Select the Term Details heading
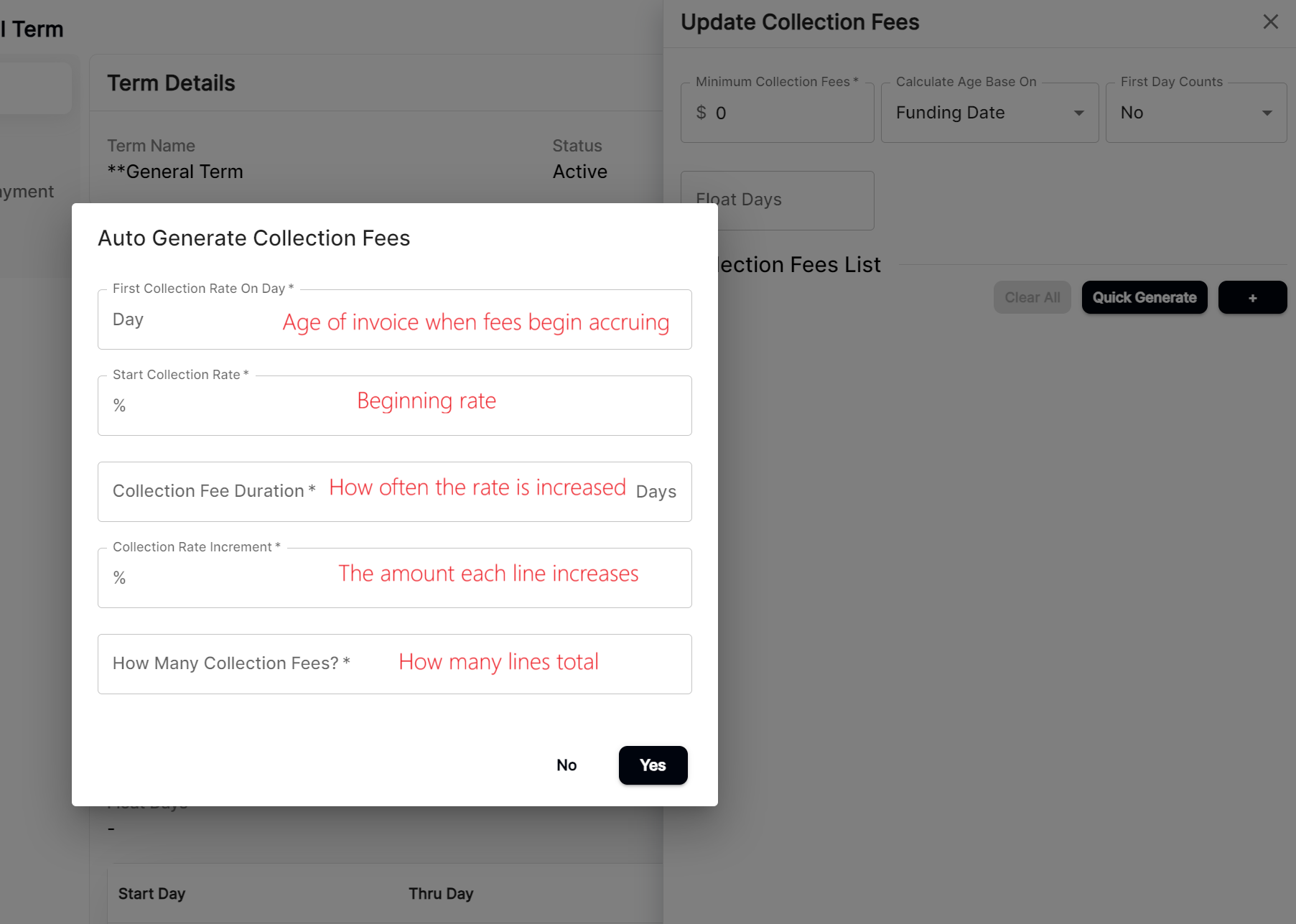This screenshot has height=924, width=1296. [x=171, y=83]
